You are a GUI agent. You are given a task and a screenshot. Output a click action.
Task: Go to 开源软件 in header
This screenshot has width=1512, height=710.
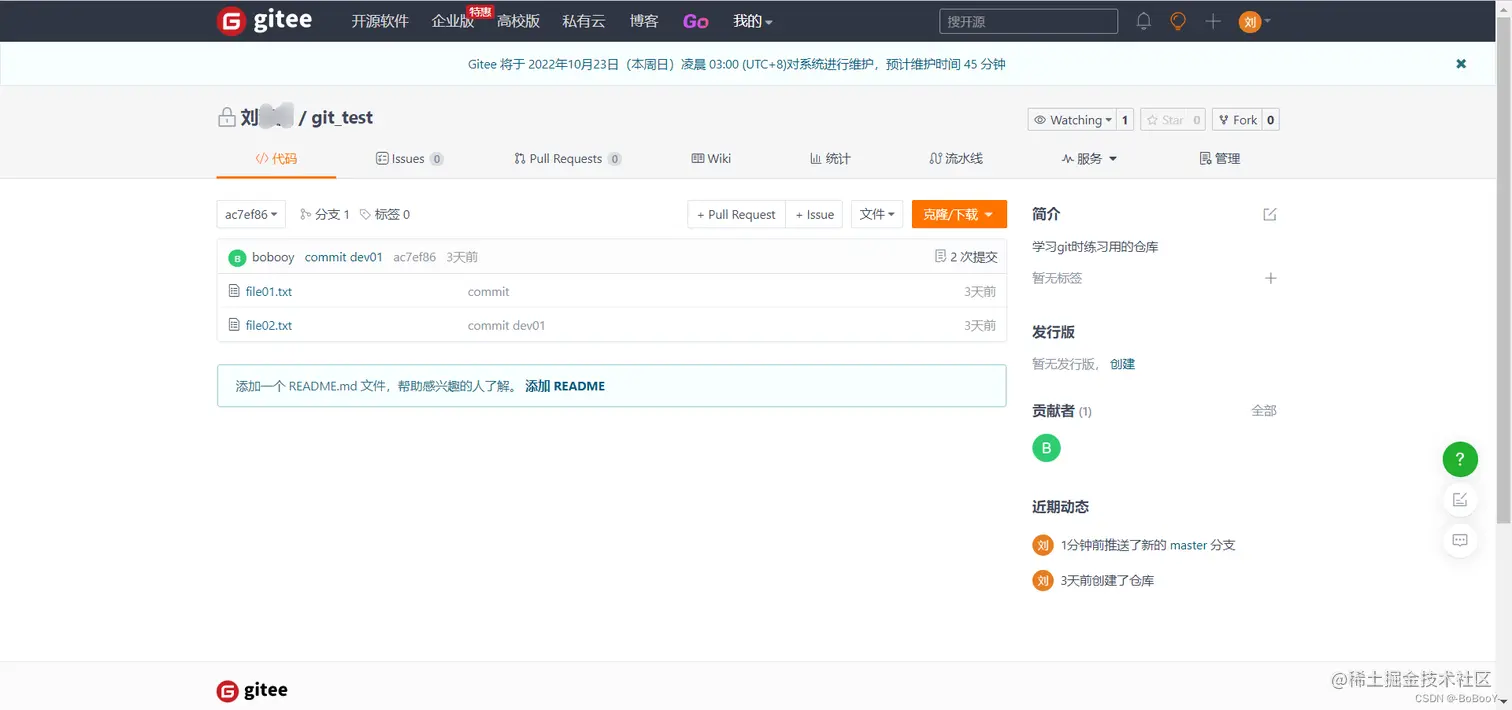[x=380, y=21]
